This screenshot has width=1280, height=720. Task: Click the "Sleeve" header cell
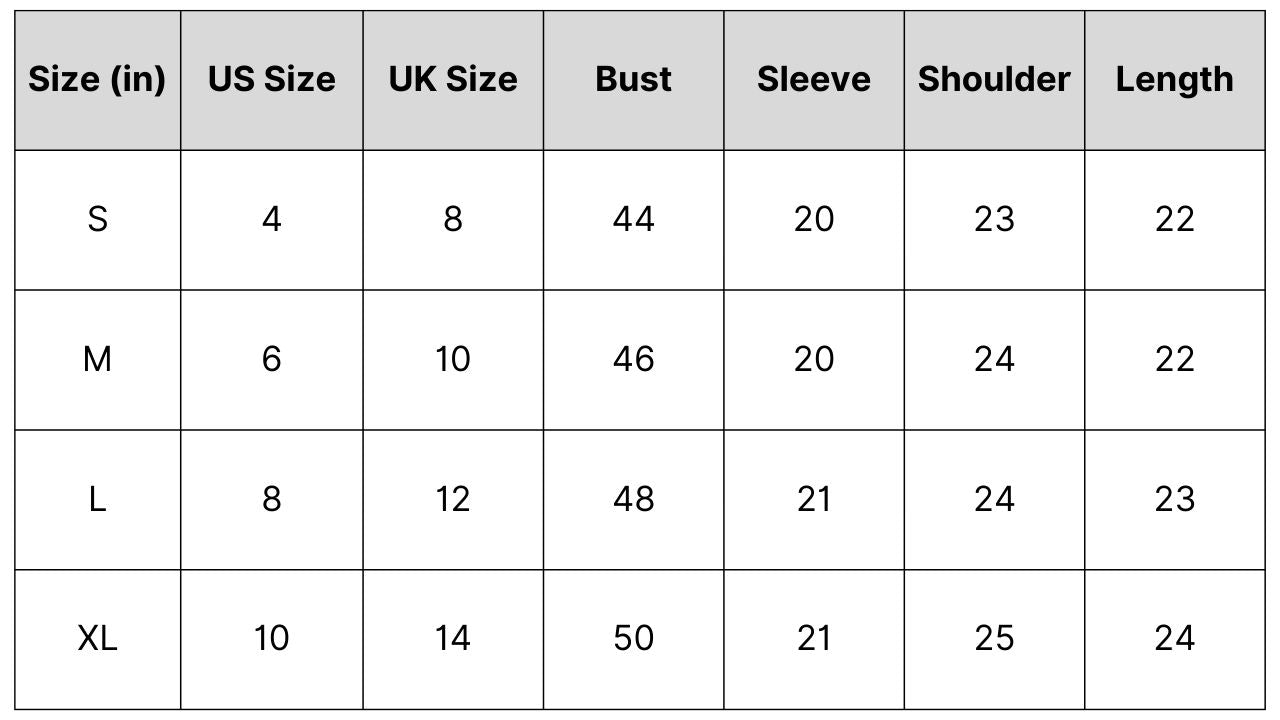(814, 79)
